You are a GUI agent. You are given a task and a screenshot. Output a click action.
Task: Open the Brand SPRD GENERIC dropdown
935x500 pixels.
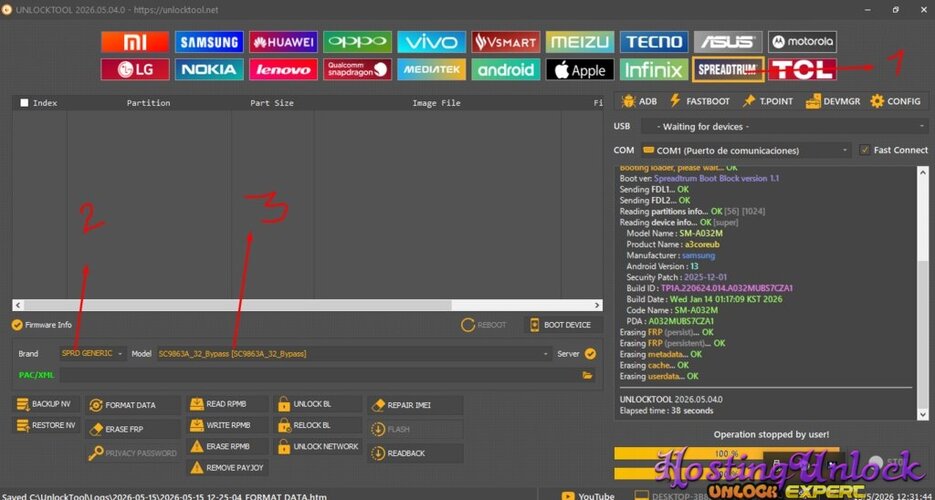point(92,353)
